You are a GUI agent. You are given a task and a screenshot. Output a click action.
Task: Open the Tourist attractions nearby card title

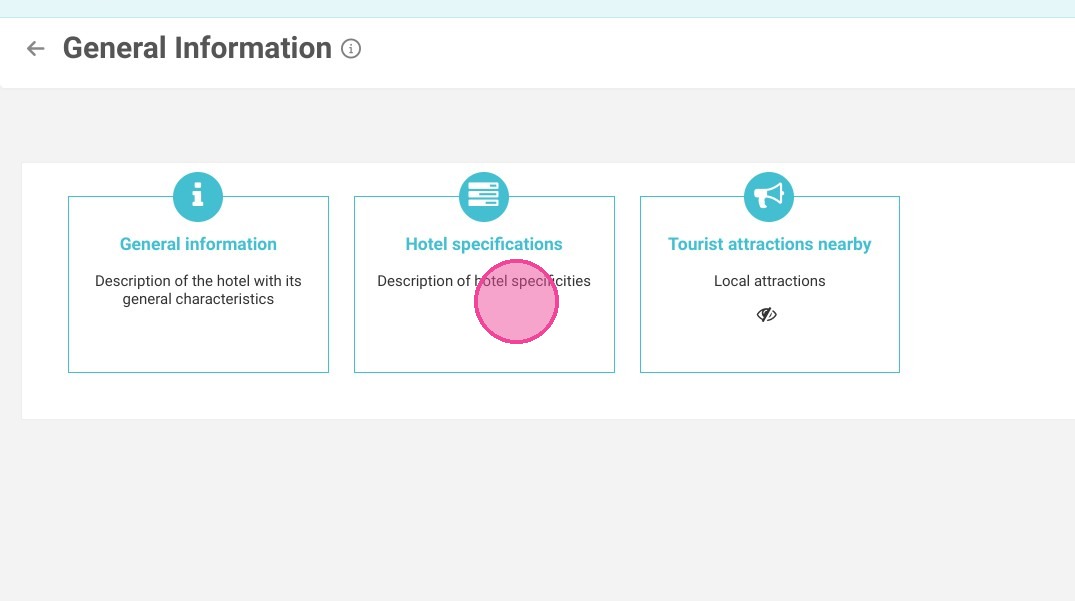click(x=769, y=244)
